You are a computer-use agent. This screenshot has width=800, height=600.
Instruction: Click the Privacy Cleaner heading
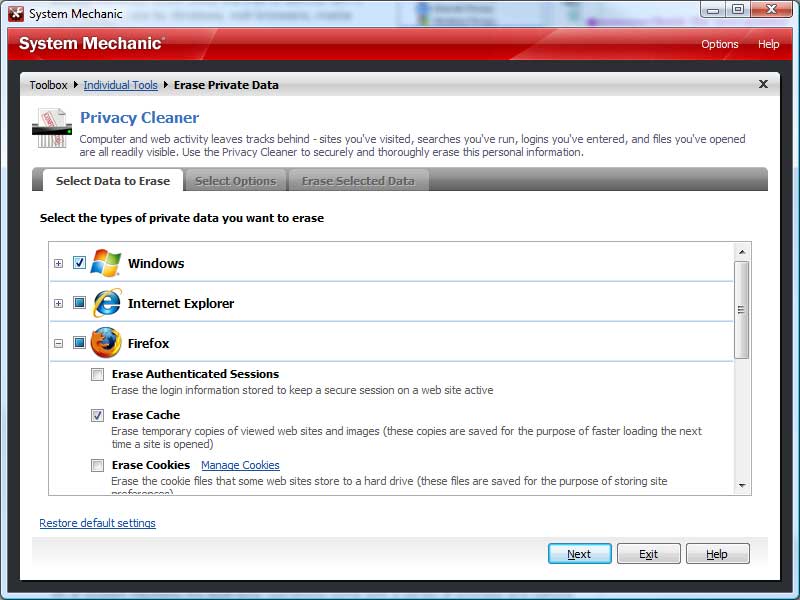(139, 117)
